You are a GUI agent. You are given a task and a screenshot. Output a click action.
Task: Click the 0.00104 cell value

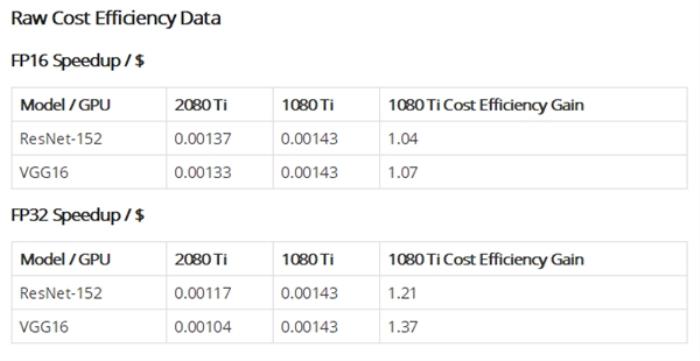pos(203,327)
